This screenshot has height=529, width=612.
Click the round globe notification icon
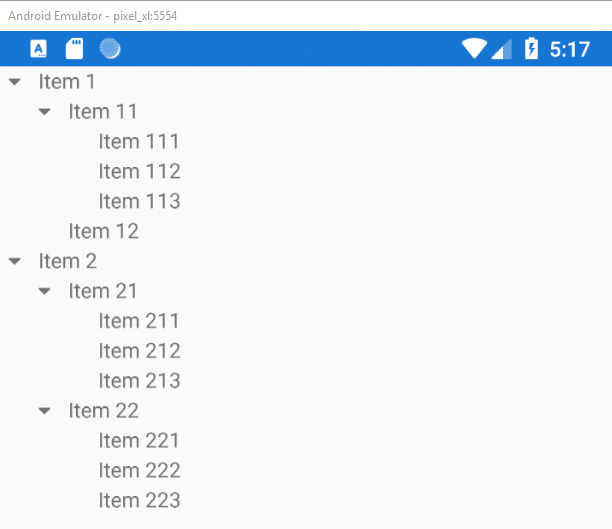[x=110, y=48]
